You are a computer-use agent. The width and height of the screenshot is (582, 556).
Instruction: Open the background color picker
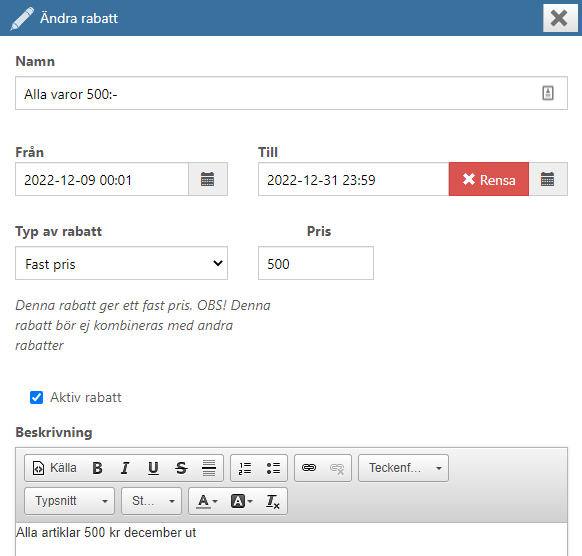point(241,501)
